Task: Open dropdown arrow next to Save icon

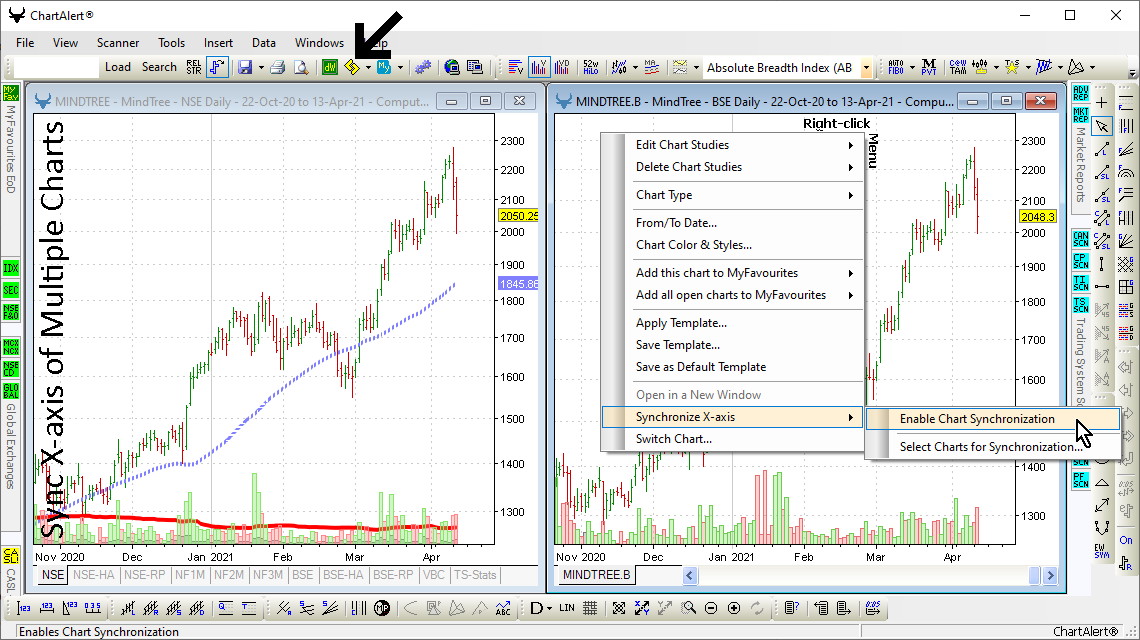Action: [x=261, y=68]
